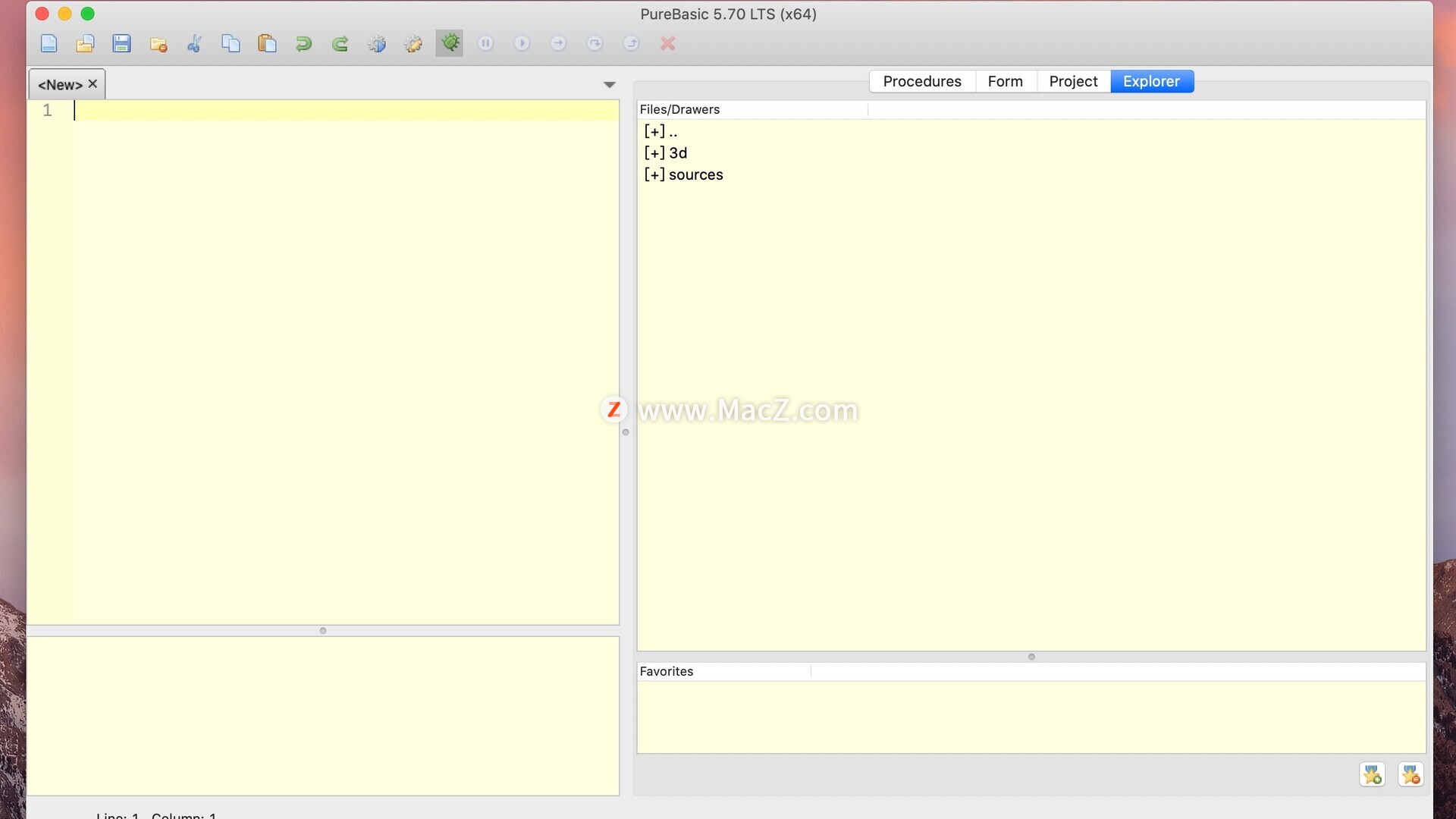Click the debugger Continue (play) icon
This screenshot has width=1456, height=819.
point(522,43)
